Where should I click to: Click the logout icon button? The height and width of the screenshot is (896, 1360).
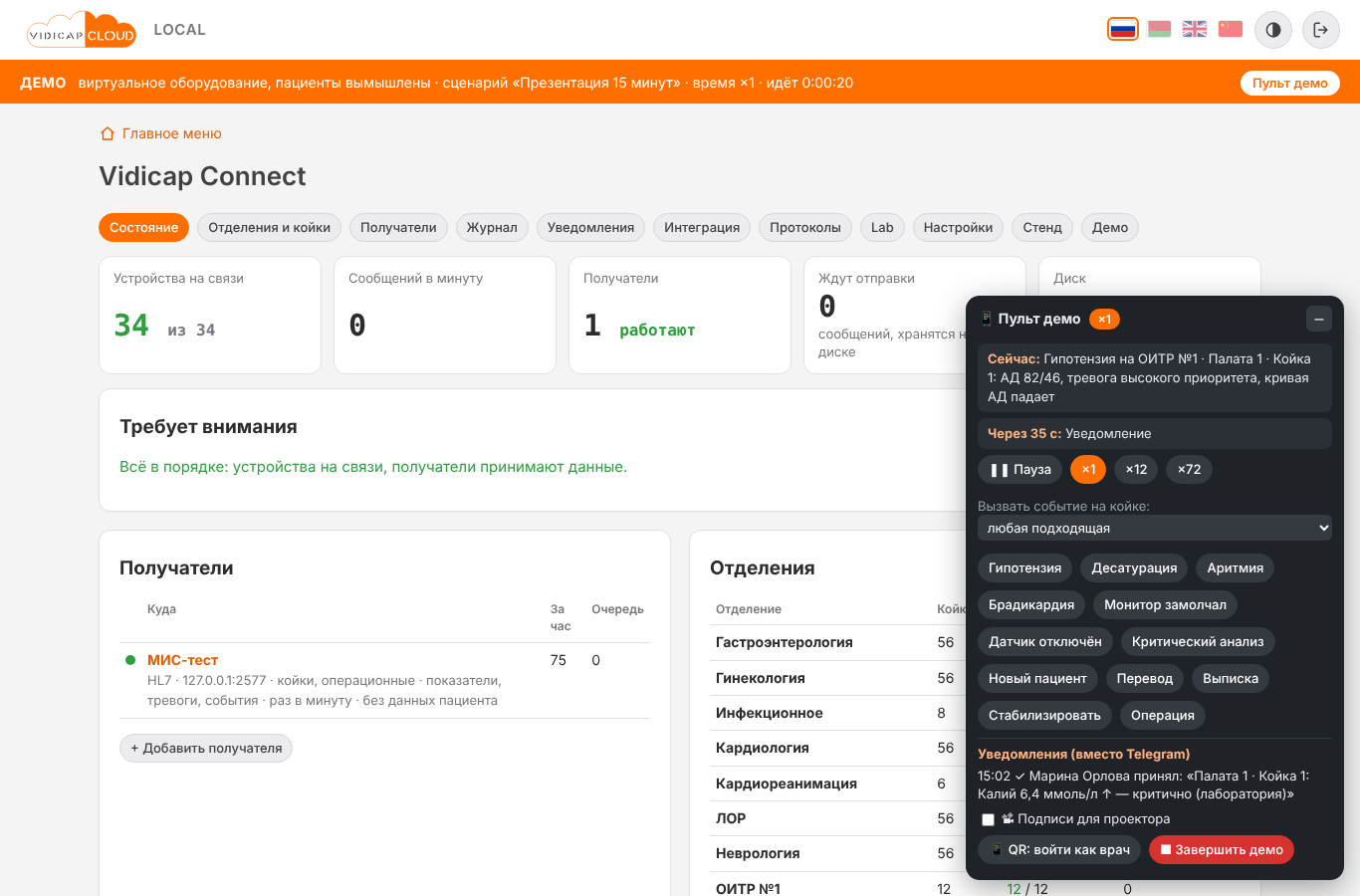(1321, 30)
